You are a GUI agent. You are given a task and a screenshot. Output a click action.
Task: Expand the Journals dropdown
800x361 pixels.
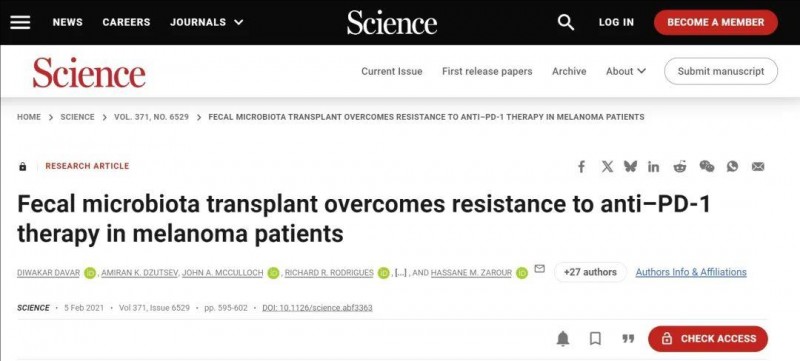207,22
